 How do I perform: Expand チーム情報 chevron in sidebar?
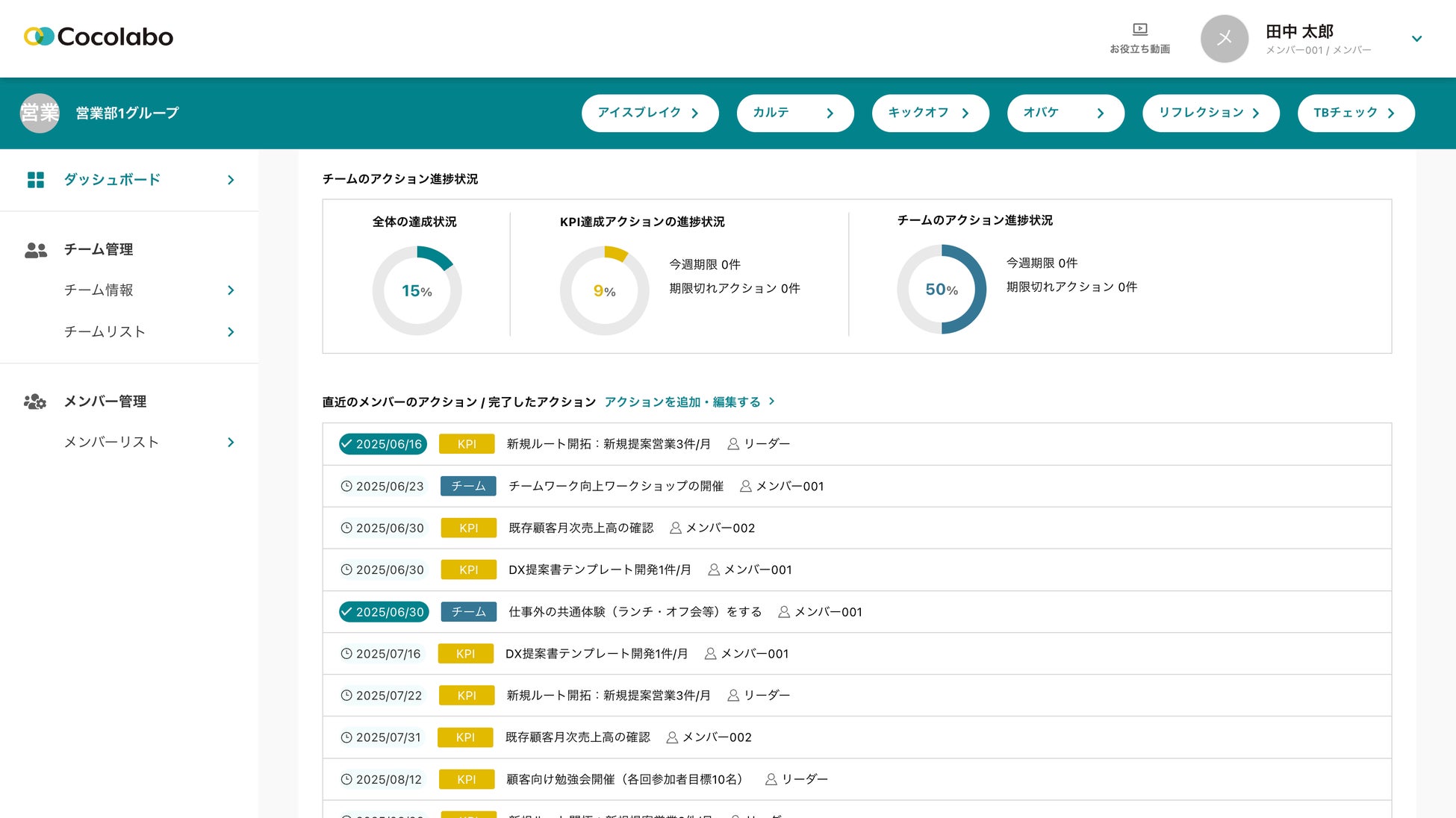(x=231, y=290)
